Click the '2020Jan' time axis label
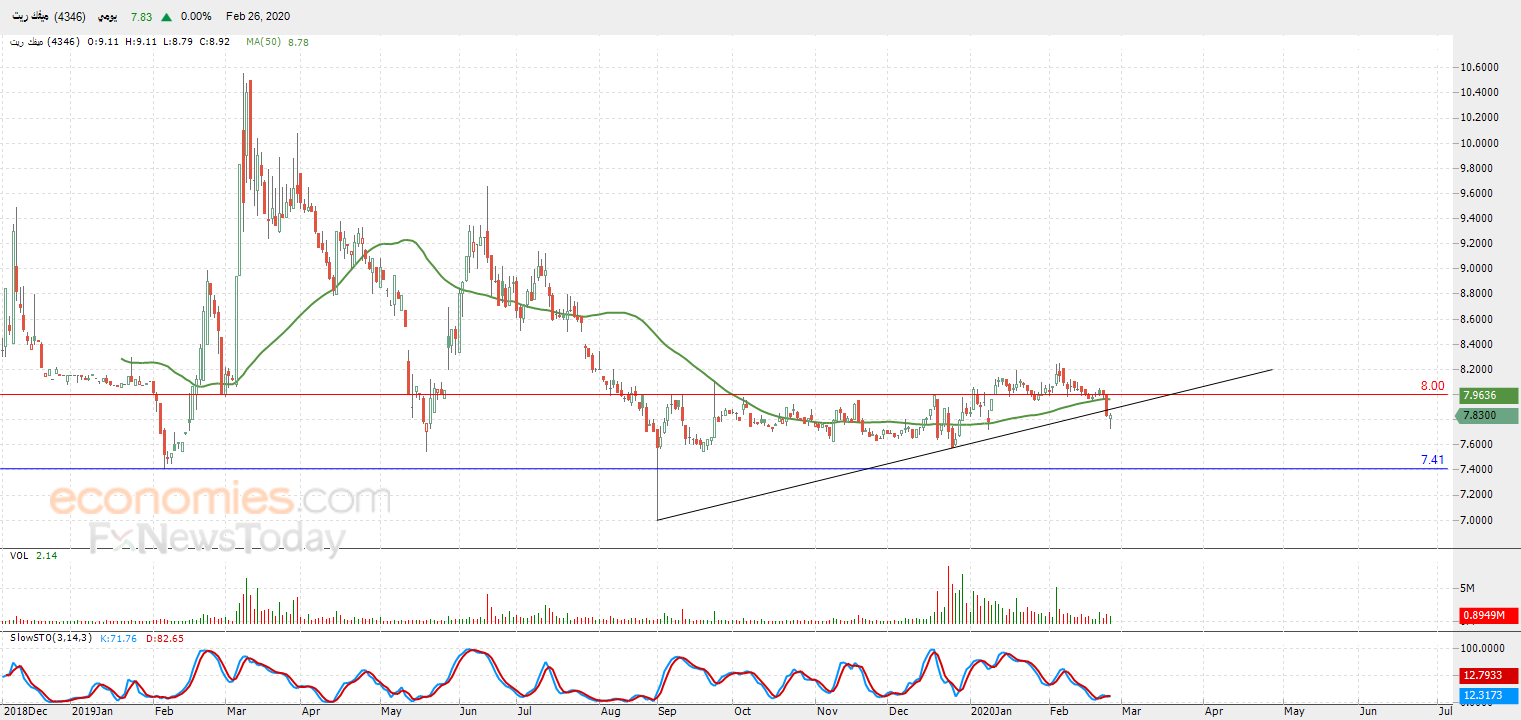This screenshot has width=1521, height=720. 989,712
